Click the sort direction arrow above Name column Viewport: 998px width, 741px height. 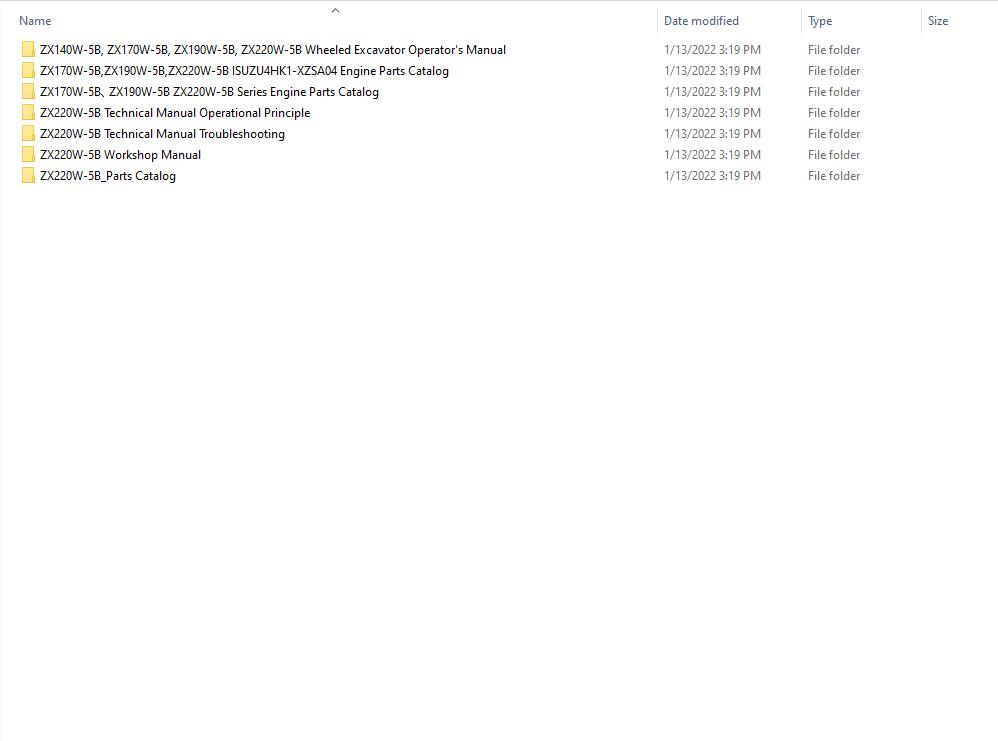(335, 10)
